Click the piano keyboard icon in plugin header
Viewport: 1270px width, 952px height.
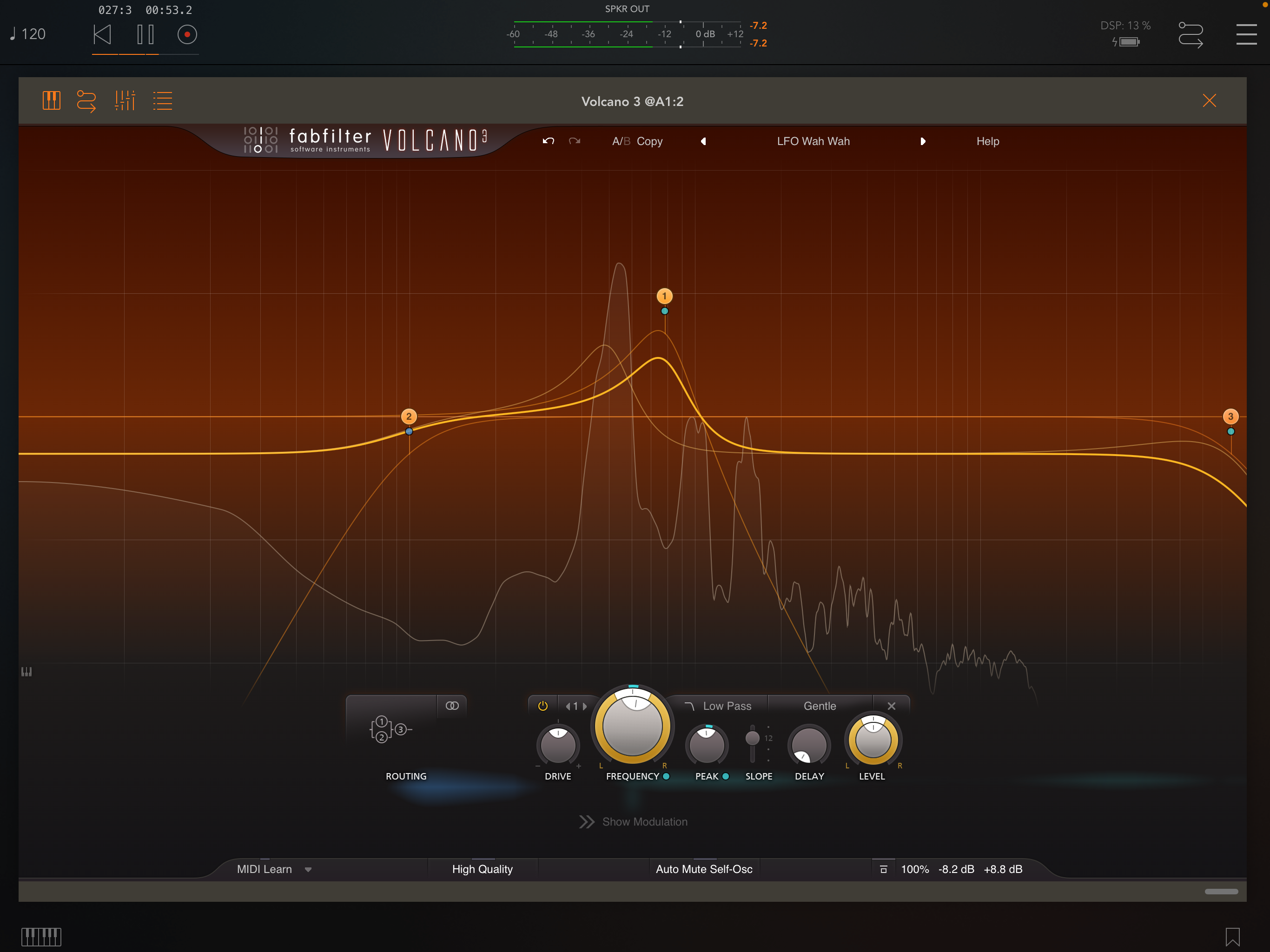tap(51, 100)
